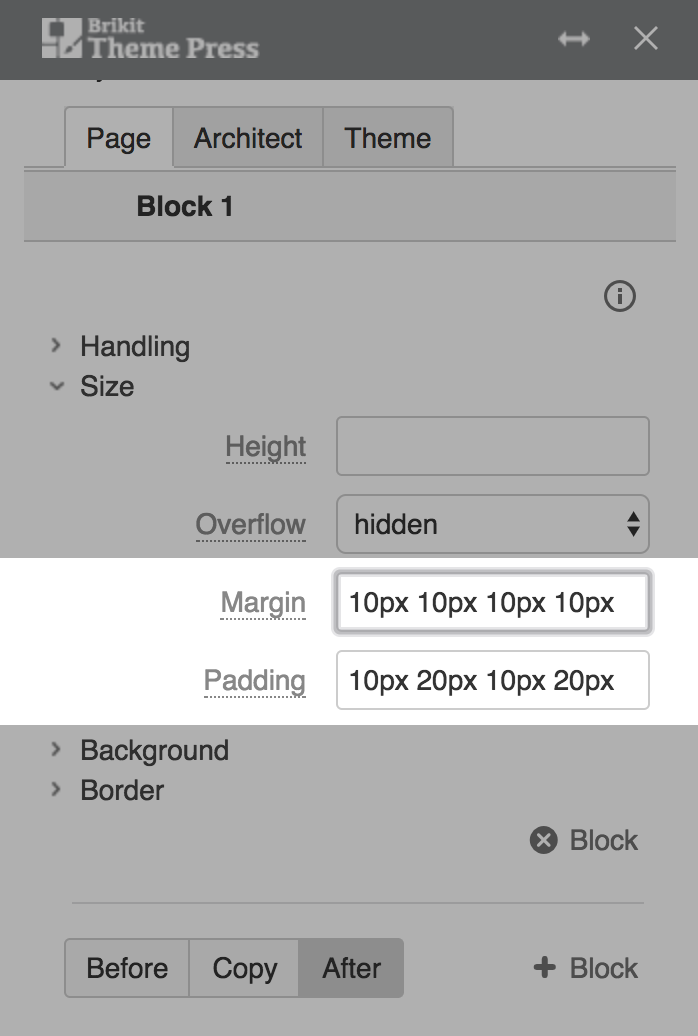Click into the Height input field
The height and width of the screenshot is (1036, 698).
493,446
